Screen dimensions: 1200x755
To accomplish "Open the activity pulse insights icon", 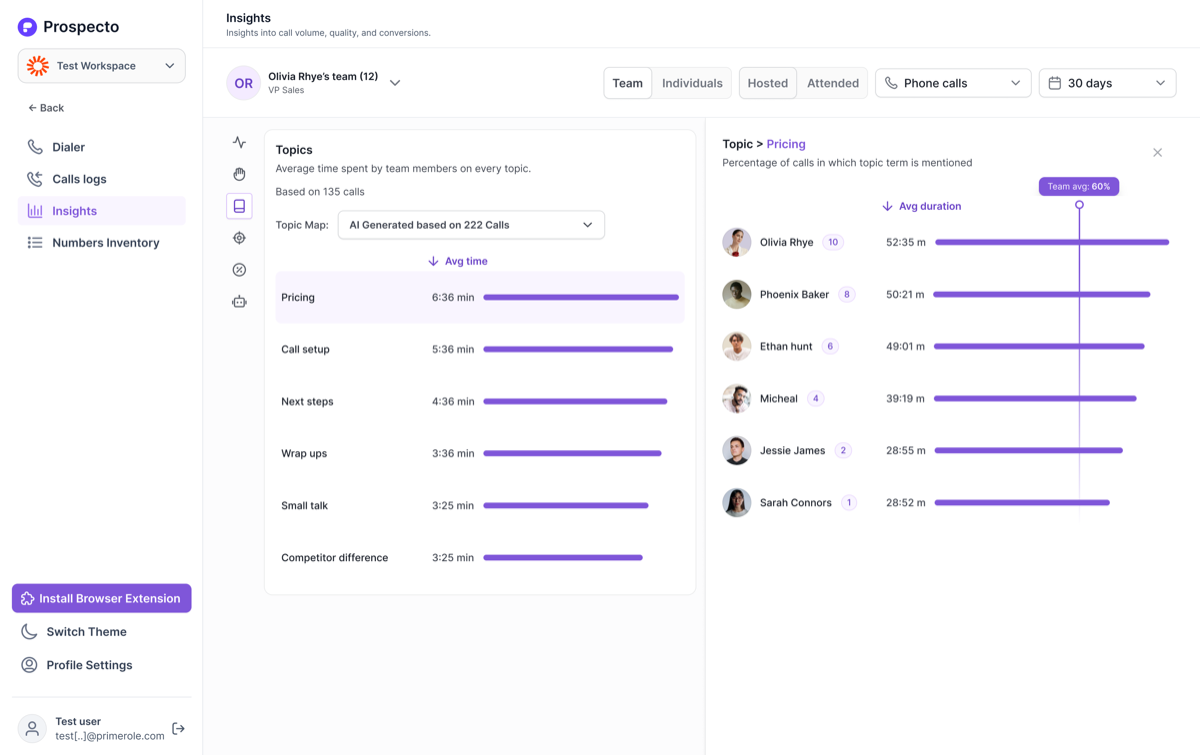I will pyautogui.click(x=239, y=142).
